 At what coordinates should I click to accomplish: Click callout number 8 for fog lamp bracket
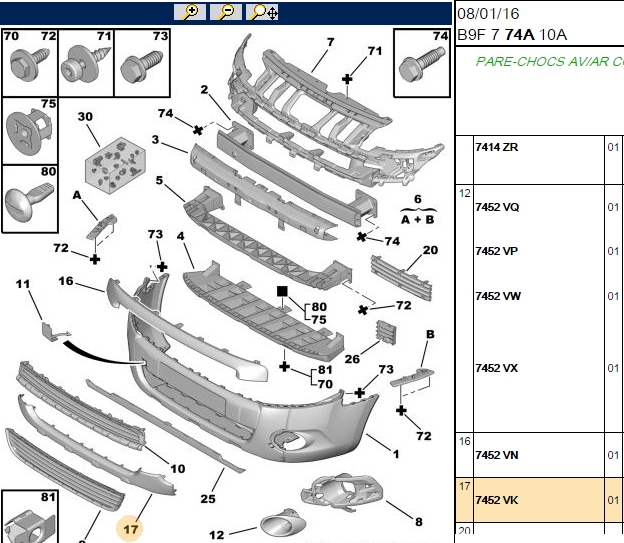419,522
